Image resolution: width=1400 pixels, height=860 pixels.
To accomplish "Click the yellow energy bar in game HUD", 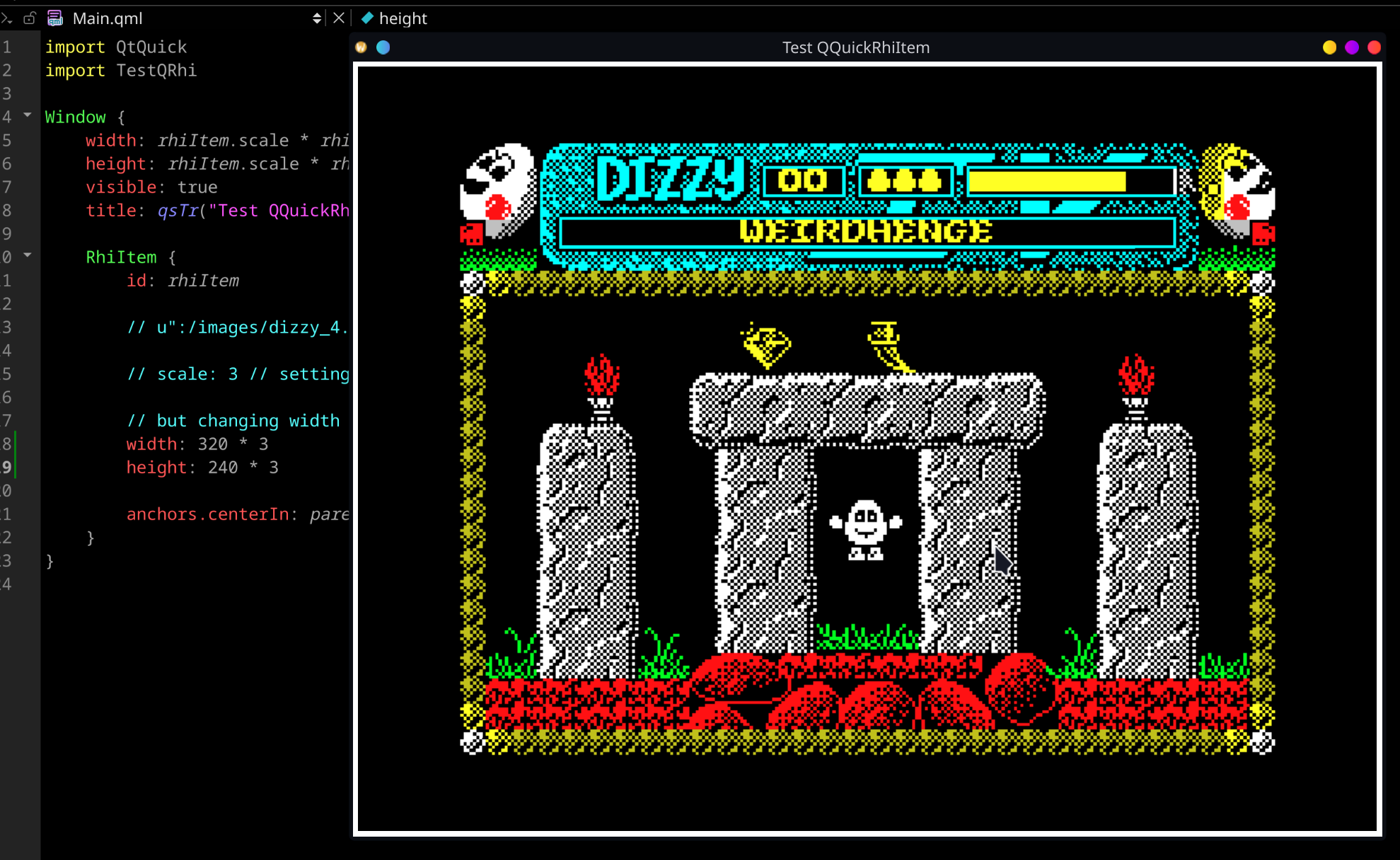I will (x=1048, y=182).
